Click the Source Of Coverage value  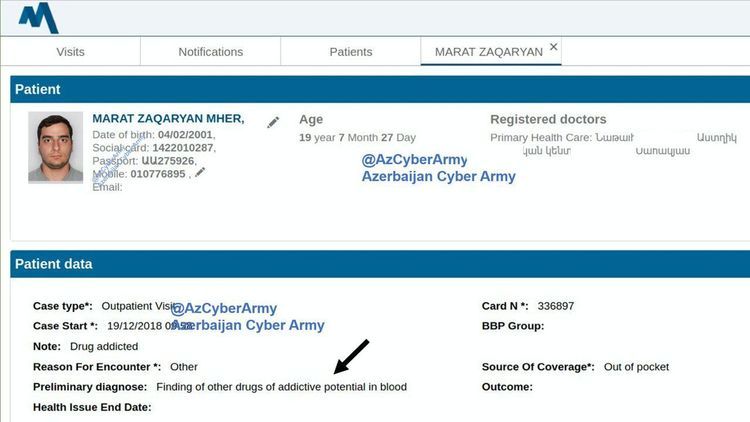[x=635, y=367]
